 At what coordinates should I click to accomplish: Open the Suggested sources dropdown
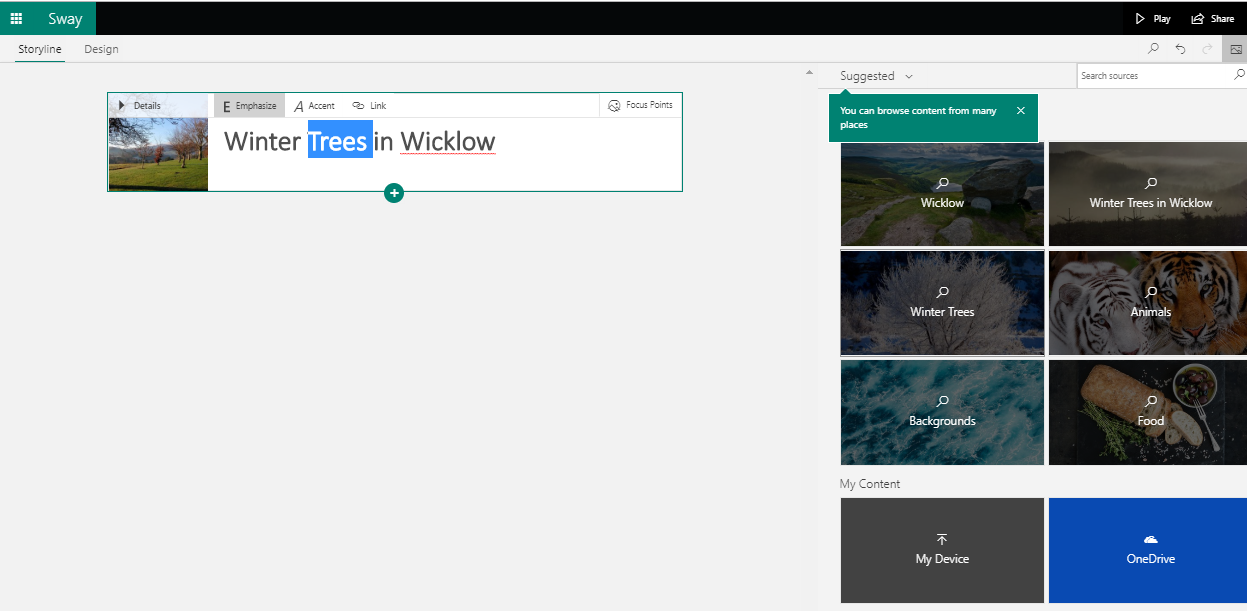pos(876,76)
